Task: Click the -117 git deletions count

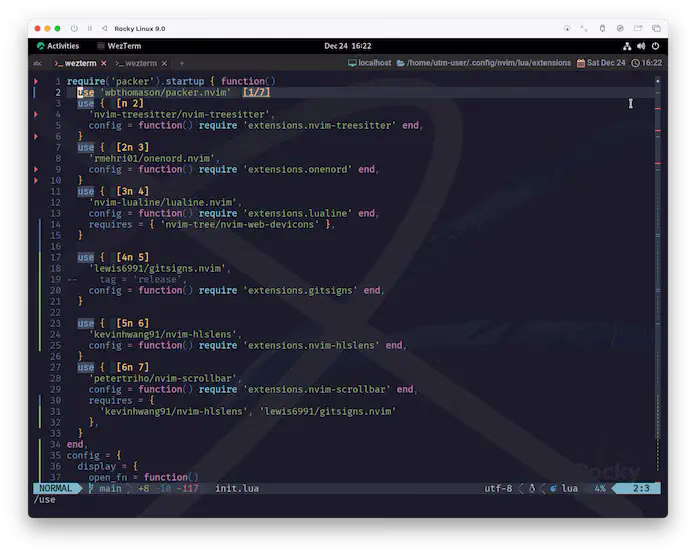Action: (187, 488)
